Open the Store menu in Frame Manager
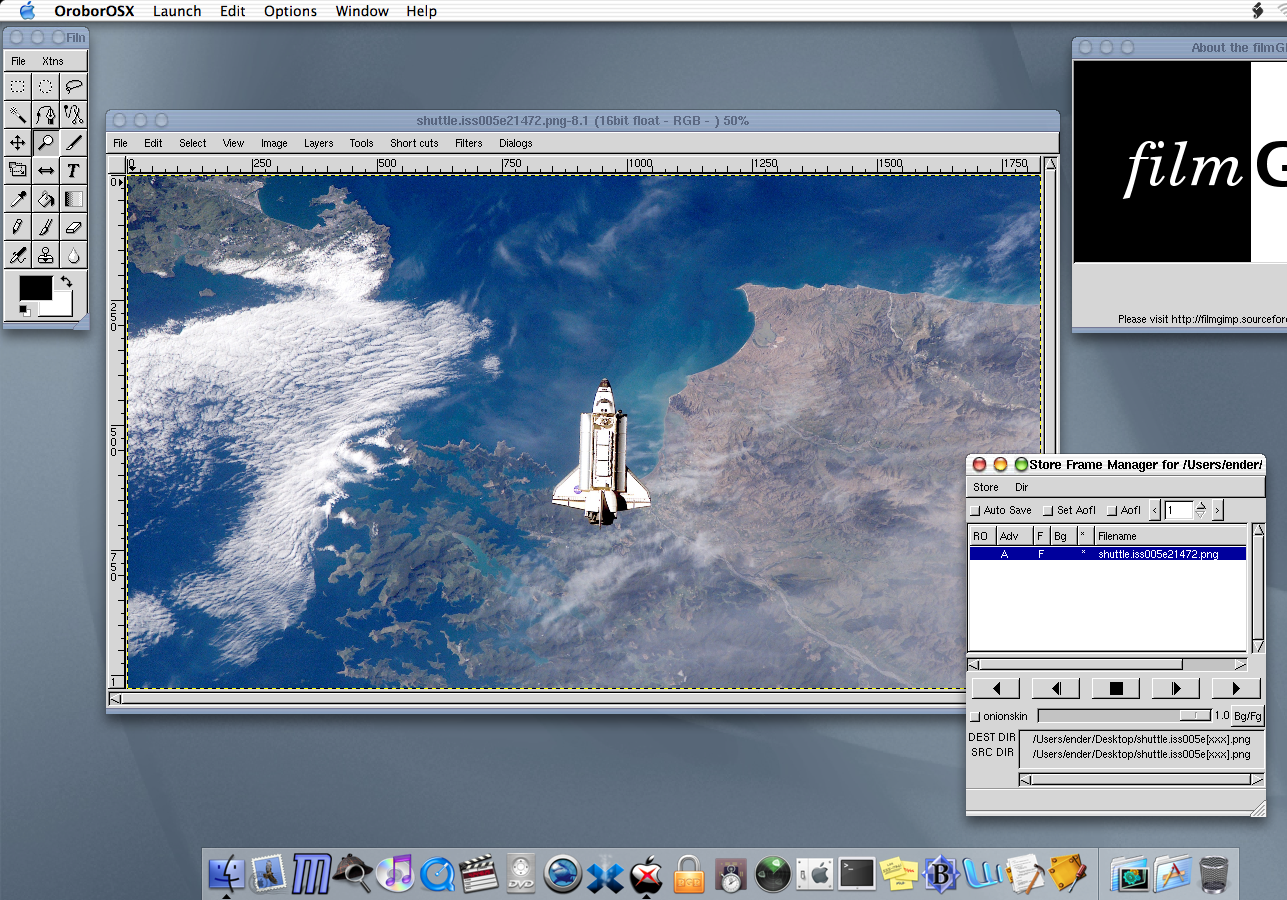Viewport: 1287px width, 900px height. point(986,488)
